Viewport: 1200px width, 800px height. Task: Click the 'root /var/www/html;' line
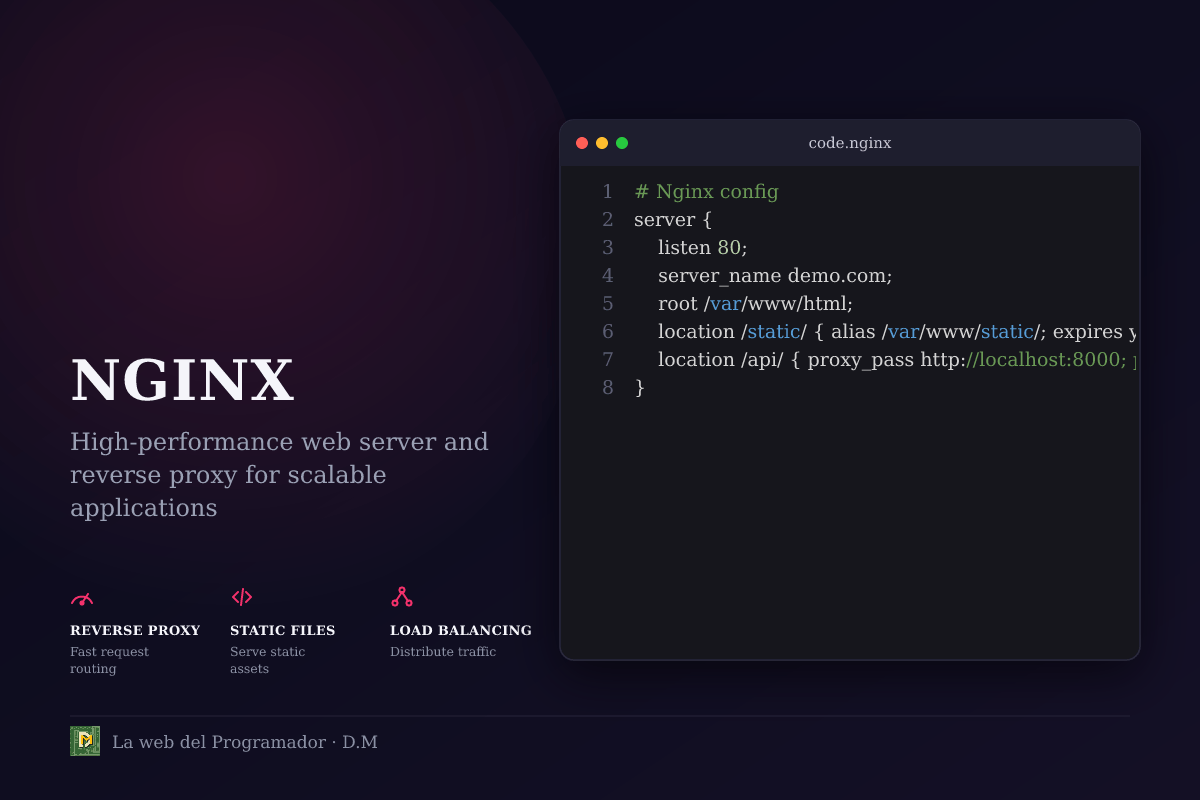click(x=756, y=304)
